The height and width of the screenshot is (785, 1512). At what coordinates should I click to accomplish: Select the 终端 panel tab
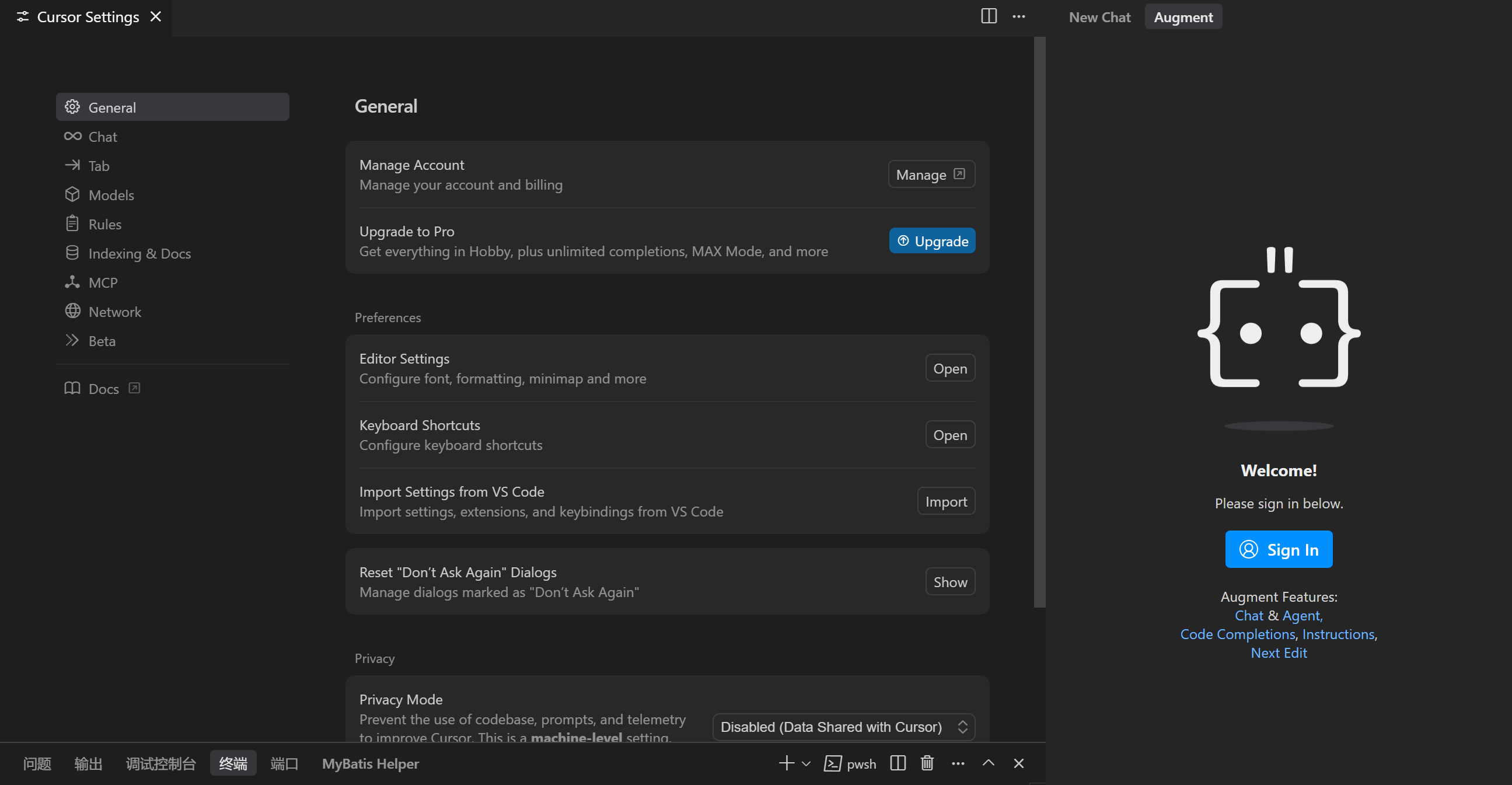(233, 763)
